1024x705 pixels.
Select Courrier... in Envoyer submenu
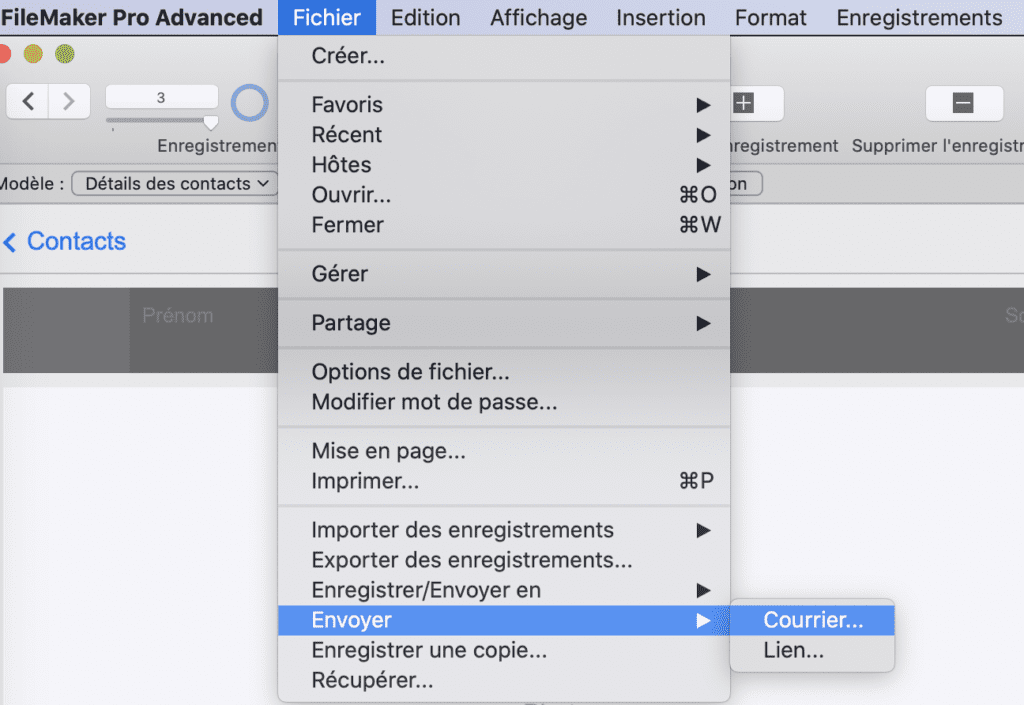(x=812, y=620)
